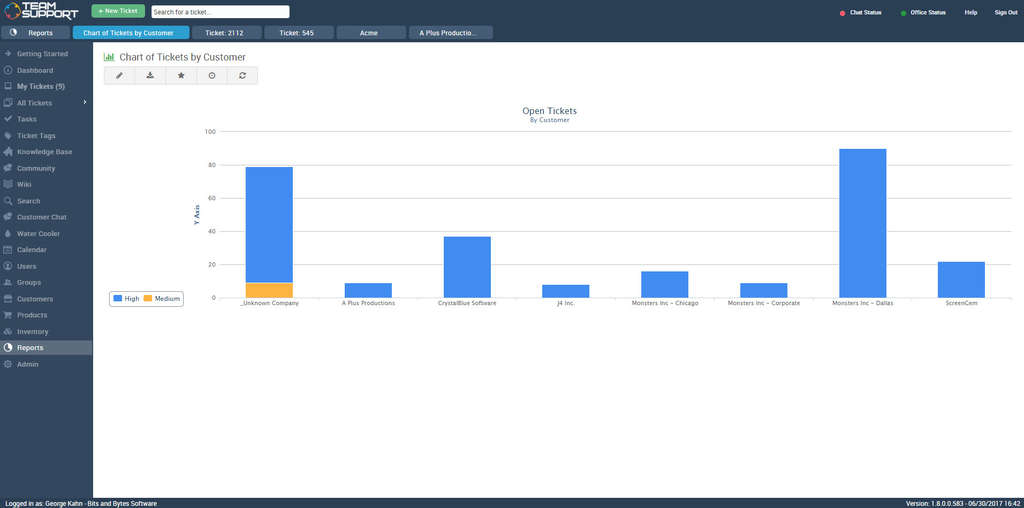Image resolution: width=1024 pixels, height=508 pixels.
Task: Click the Sign Out link
Action: tap(1005, 13)
